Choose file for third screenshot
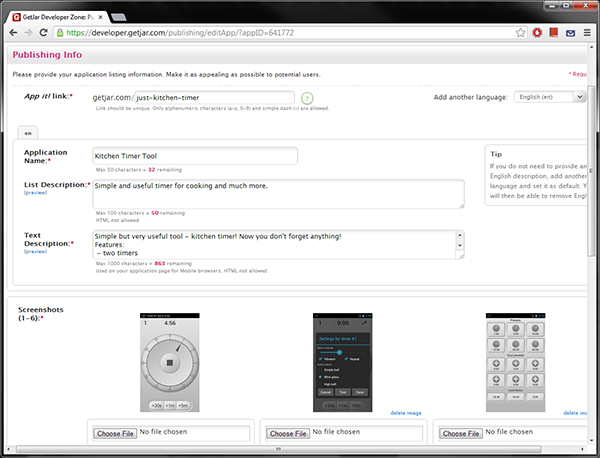 coord(461,434)
